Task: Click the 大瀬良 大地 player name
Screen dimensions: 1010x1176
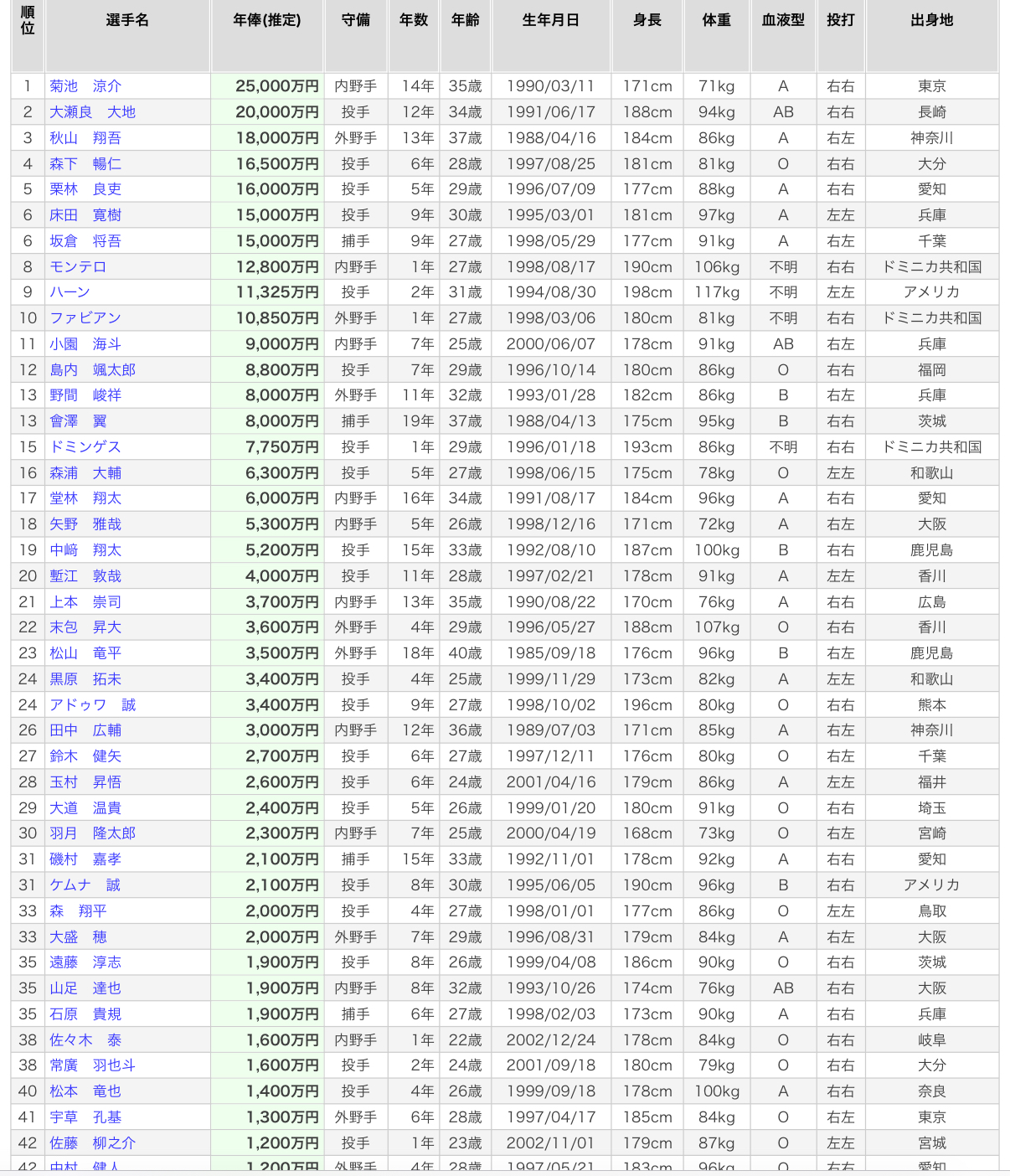Action: pyautogui.click(x=92, y=112)
